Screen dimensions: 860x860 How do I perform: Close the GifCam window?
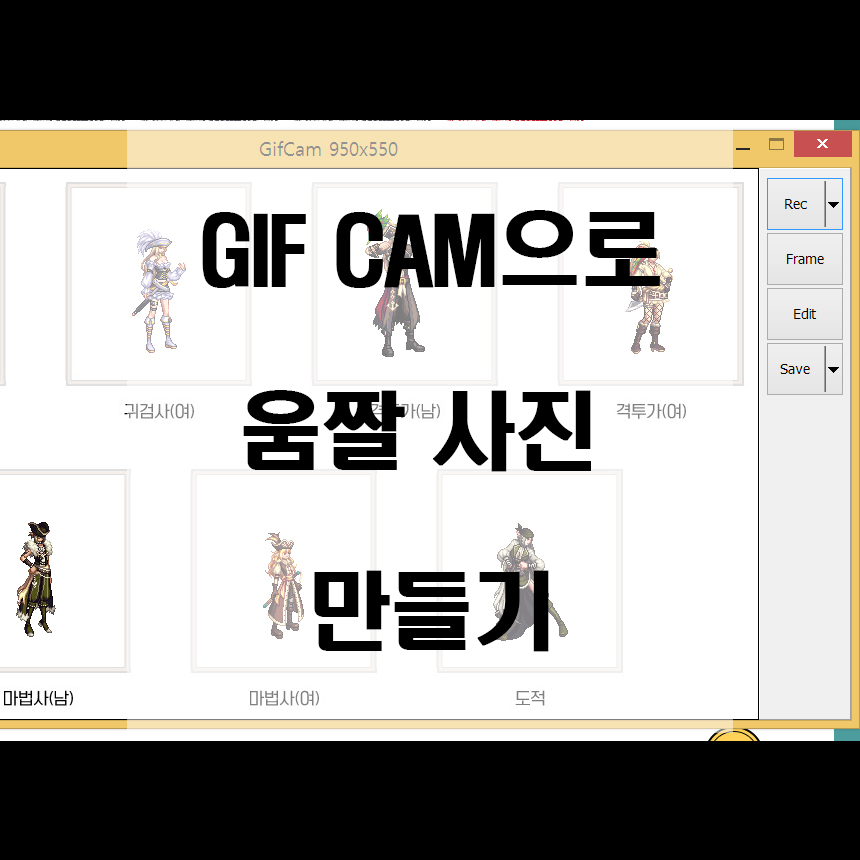822,144
